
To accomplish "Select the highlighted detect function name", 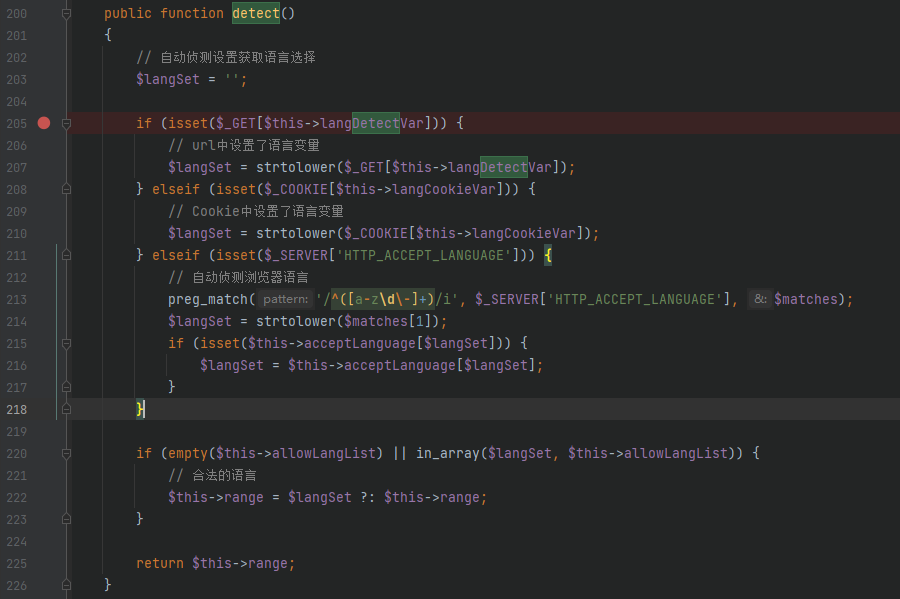I will click(255, 13).
